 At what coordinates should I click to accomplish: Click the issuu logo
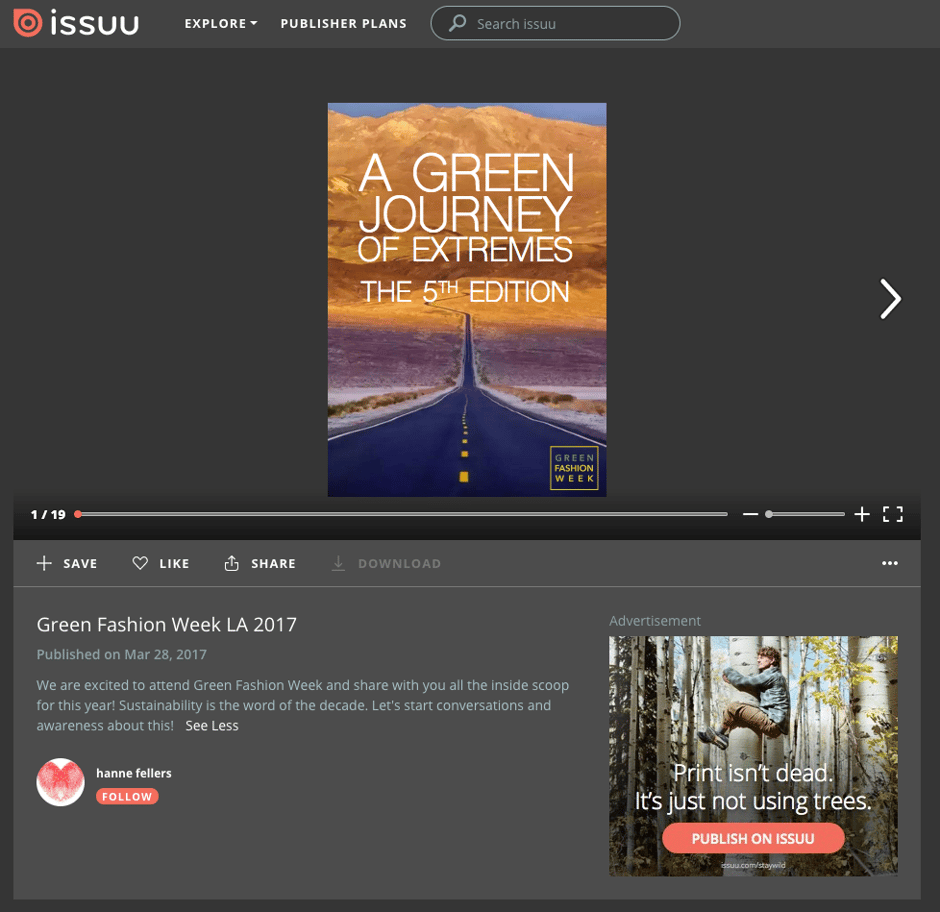pyautogui.click(x=76, y=23)
